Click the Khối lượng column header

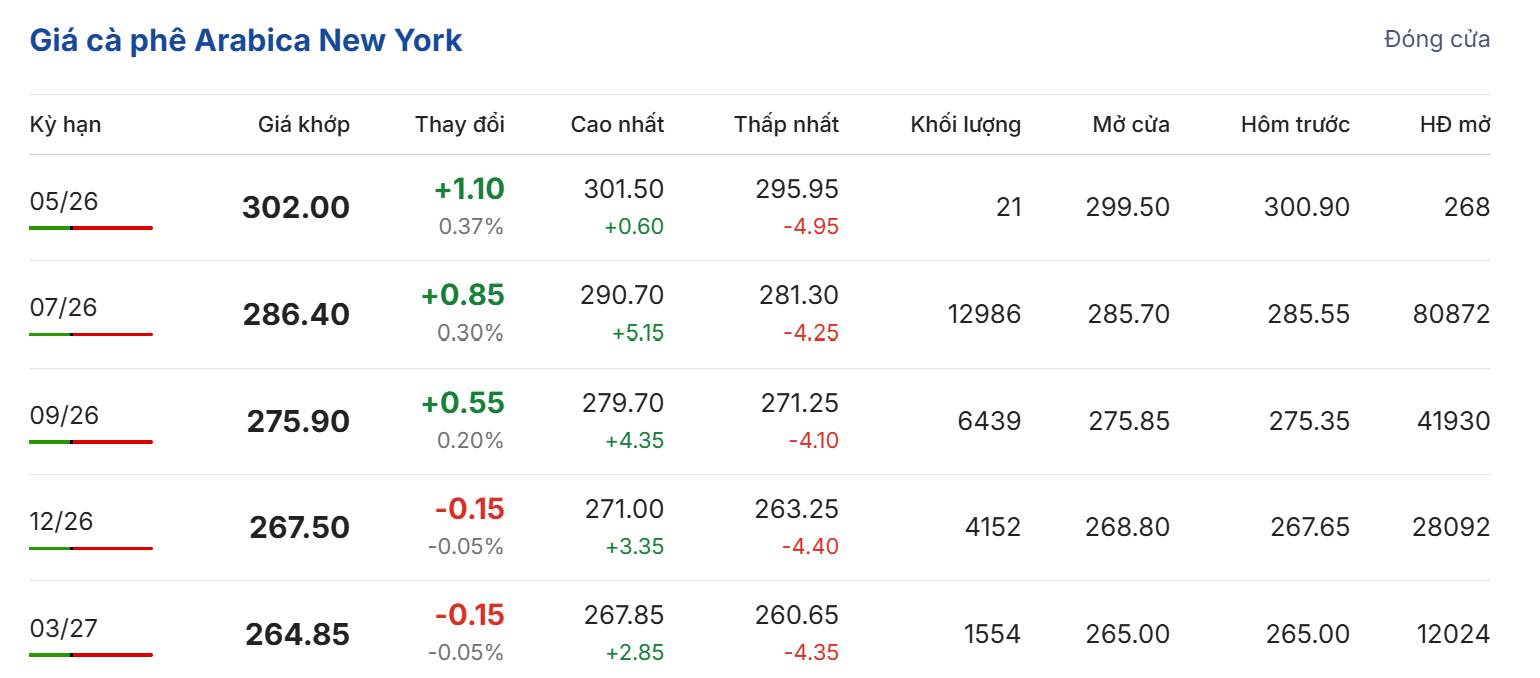966,125
